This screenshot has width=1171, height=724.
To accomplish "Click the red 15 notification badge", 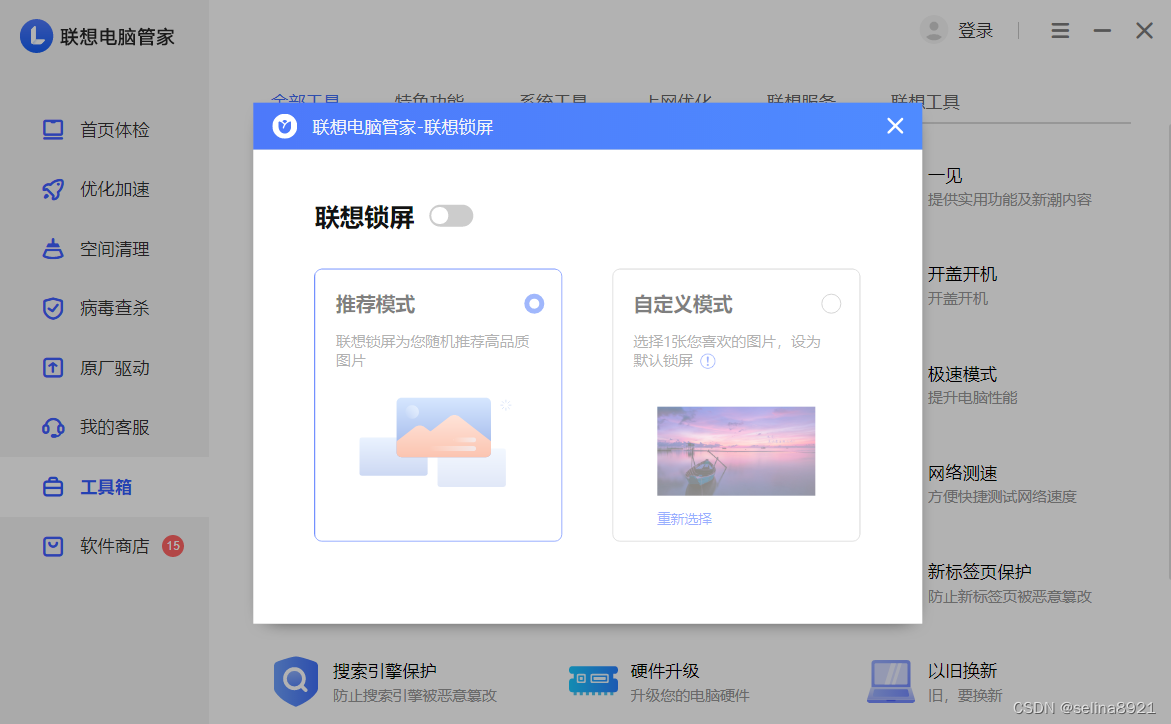I will click(173, 546).
